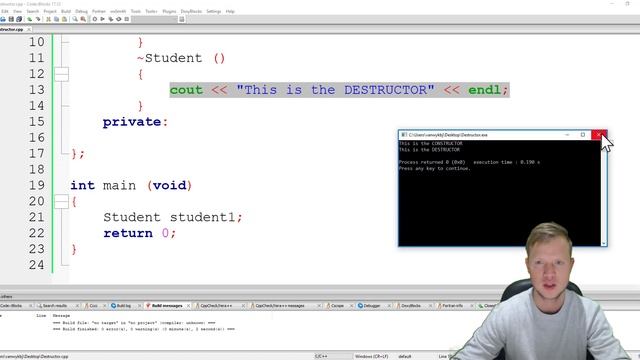Close the Debugger log tab

(389, 306)
